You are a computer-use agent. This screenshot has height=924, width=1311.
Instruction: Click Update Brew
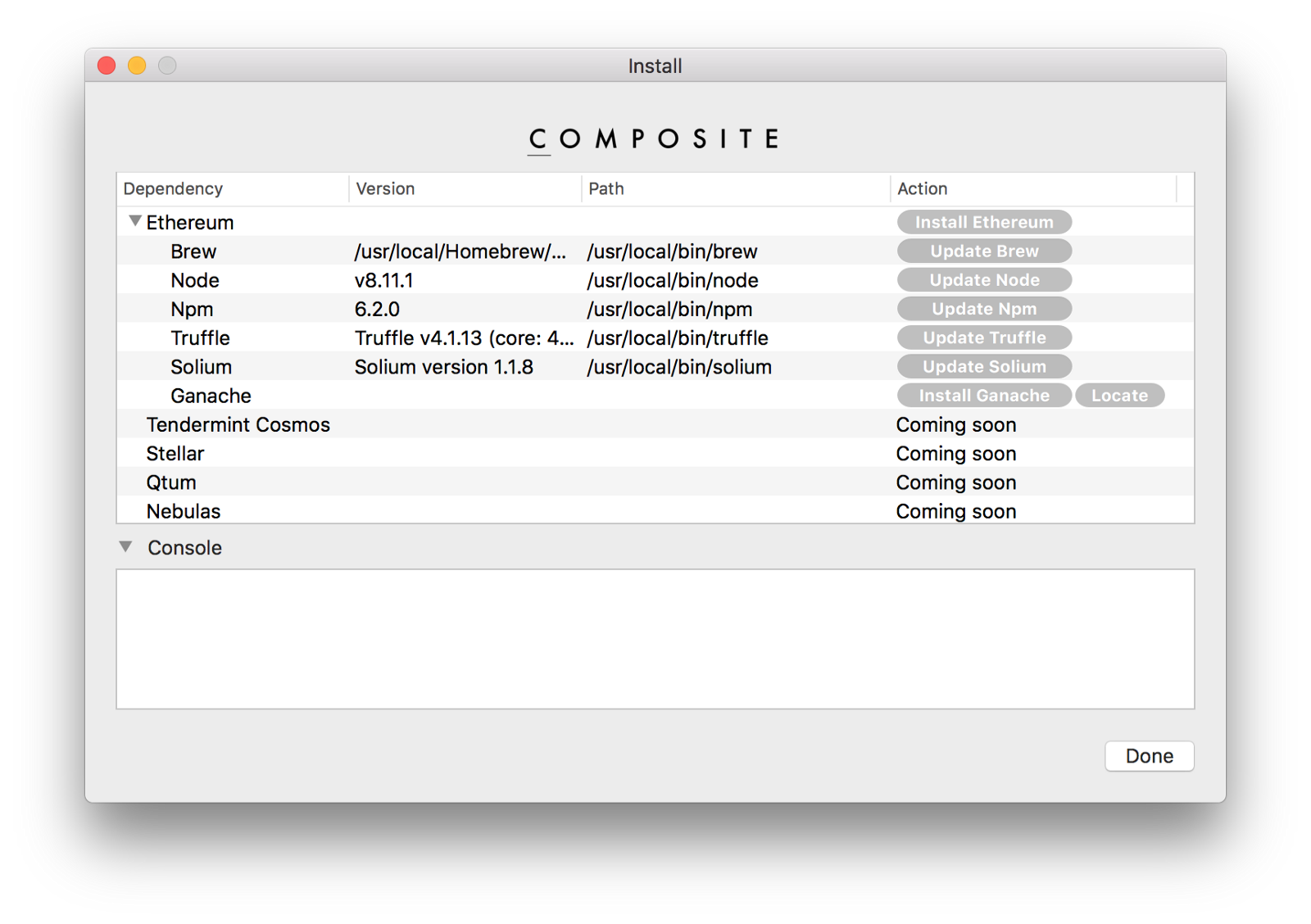coord(984,251)
